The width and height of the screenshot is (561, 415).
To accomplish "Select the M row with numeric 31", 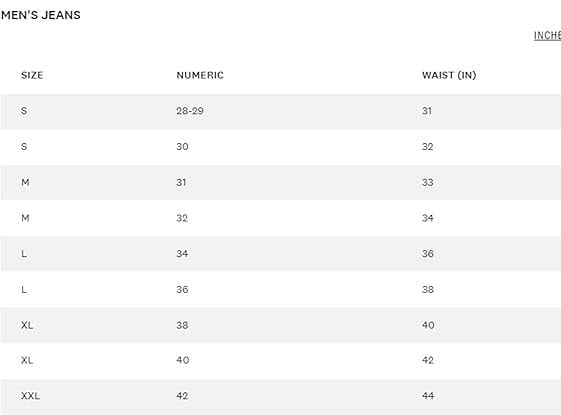I will coord(280,182).
